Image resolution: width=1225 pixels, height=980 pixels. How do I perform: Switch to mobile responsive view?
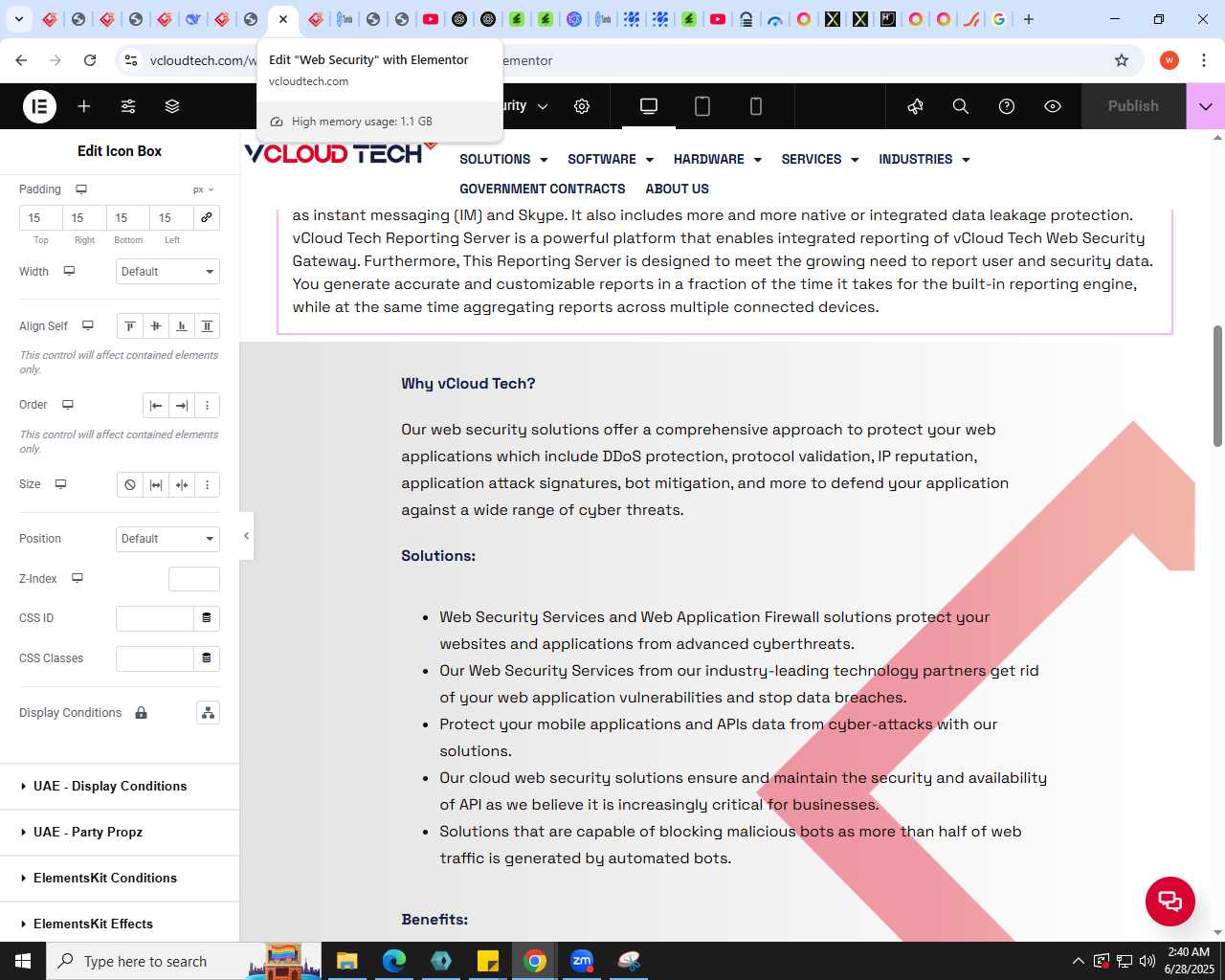(756, 106)
